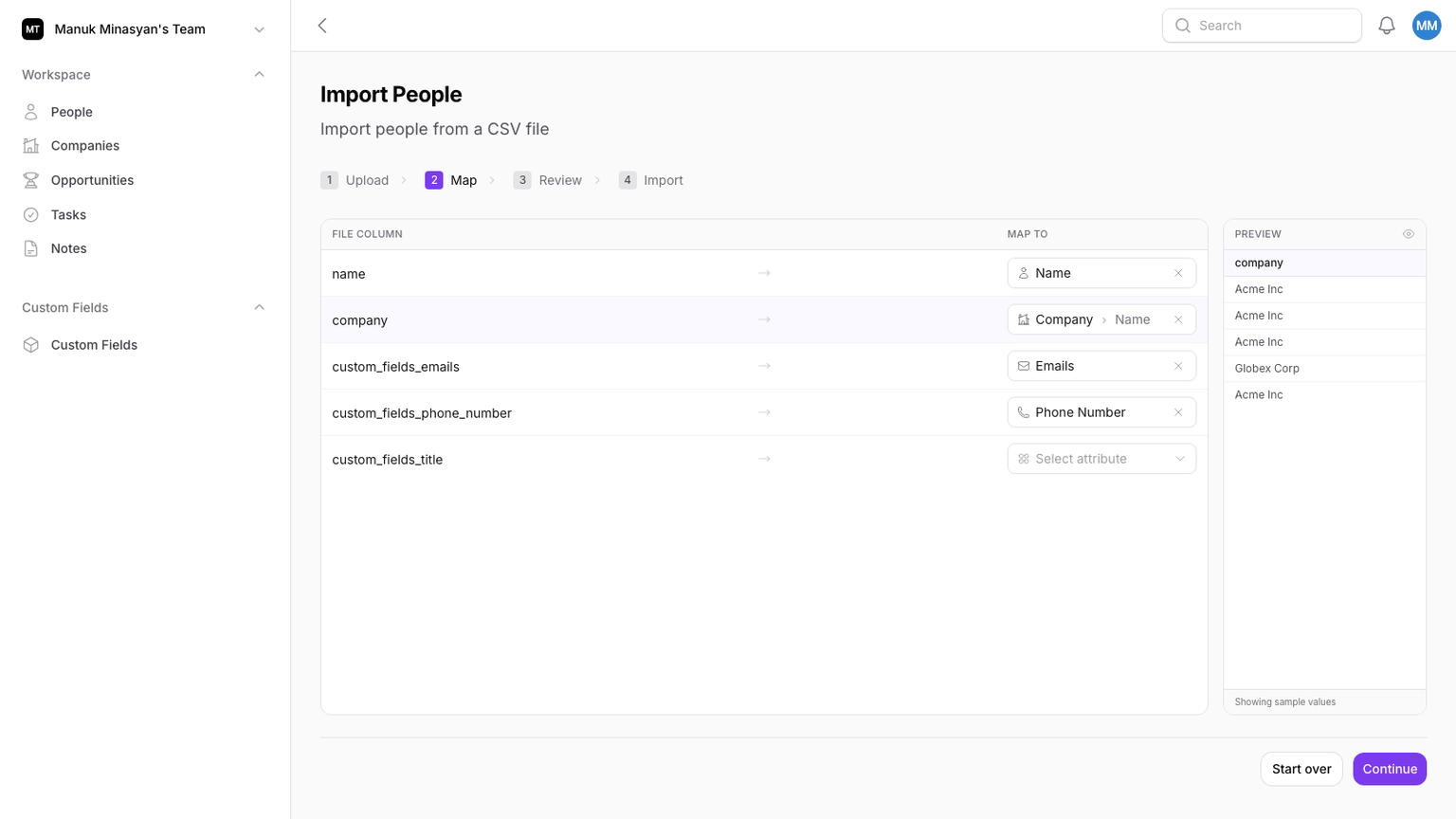Toggle the preview eye icon
The height and width of the screenshot is (819, 1456).
pos(1408,233)
